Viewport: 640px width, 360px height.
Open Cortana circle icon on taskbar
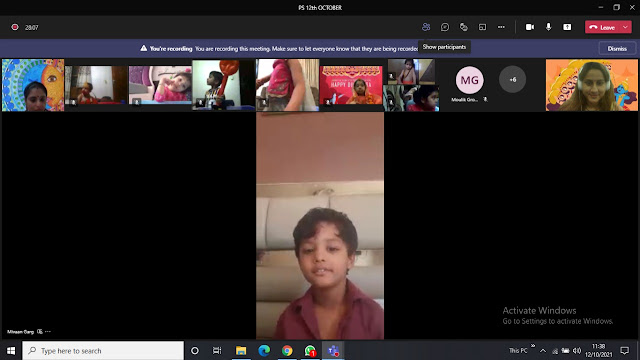[195, 351]
